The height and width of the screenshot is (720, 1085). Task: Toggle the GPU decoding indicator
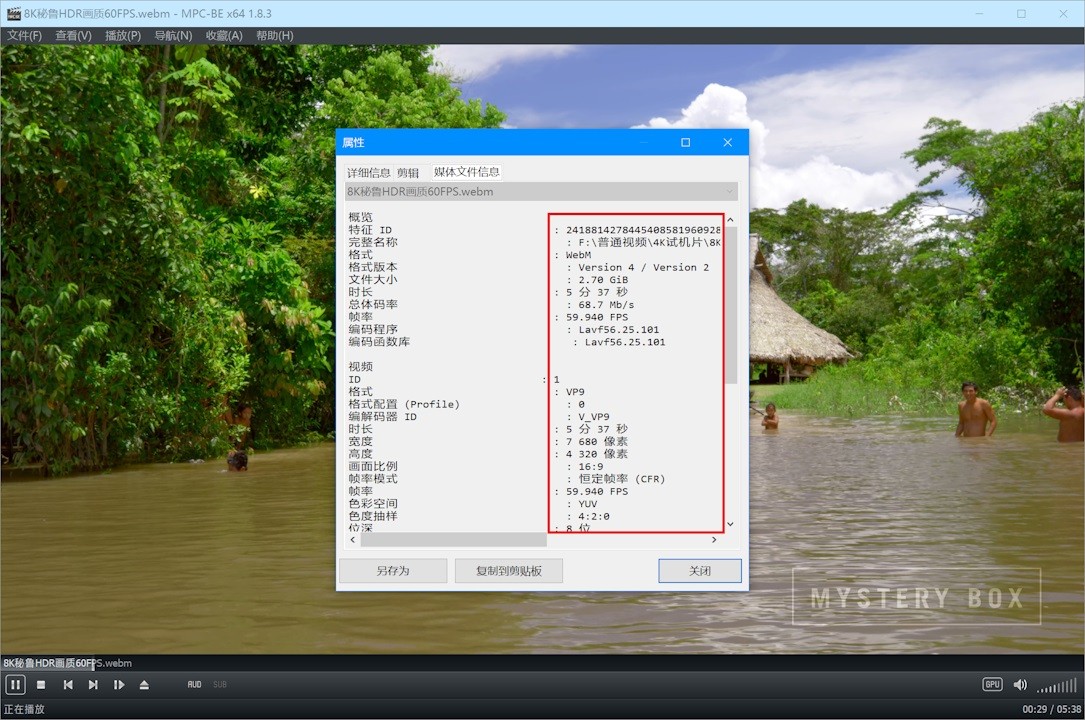tap(992, 685)
